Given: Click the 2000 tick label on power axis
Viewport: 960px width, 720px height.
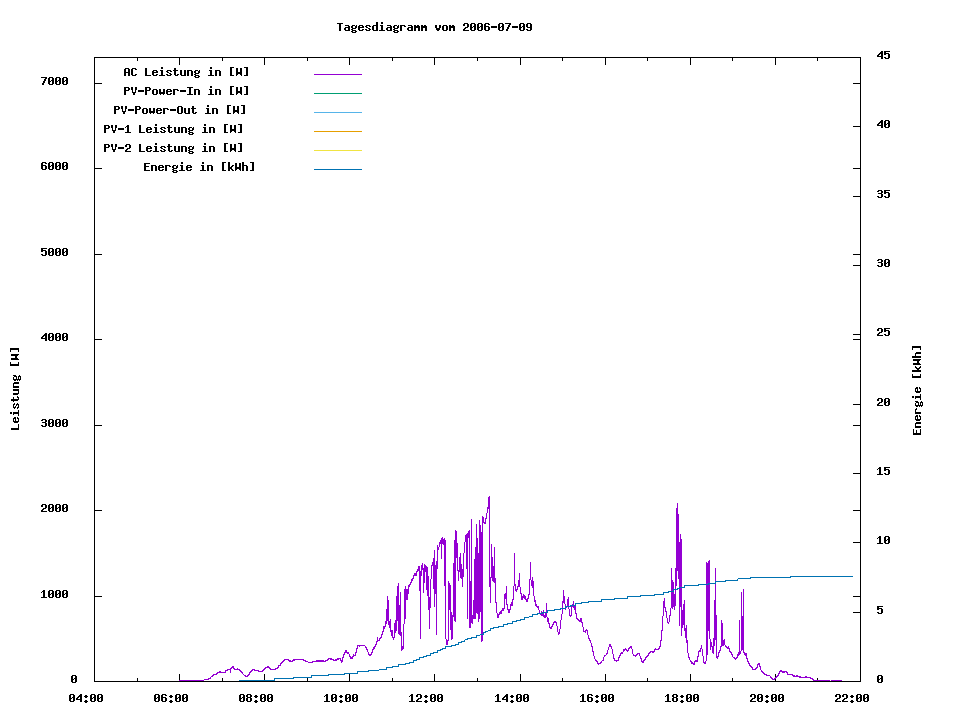Looking at the screenshot, I should click(54, 509).
